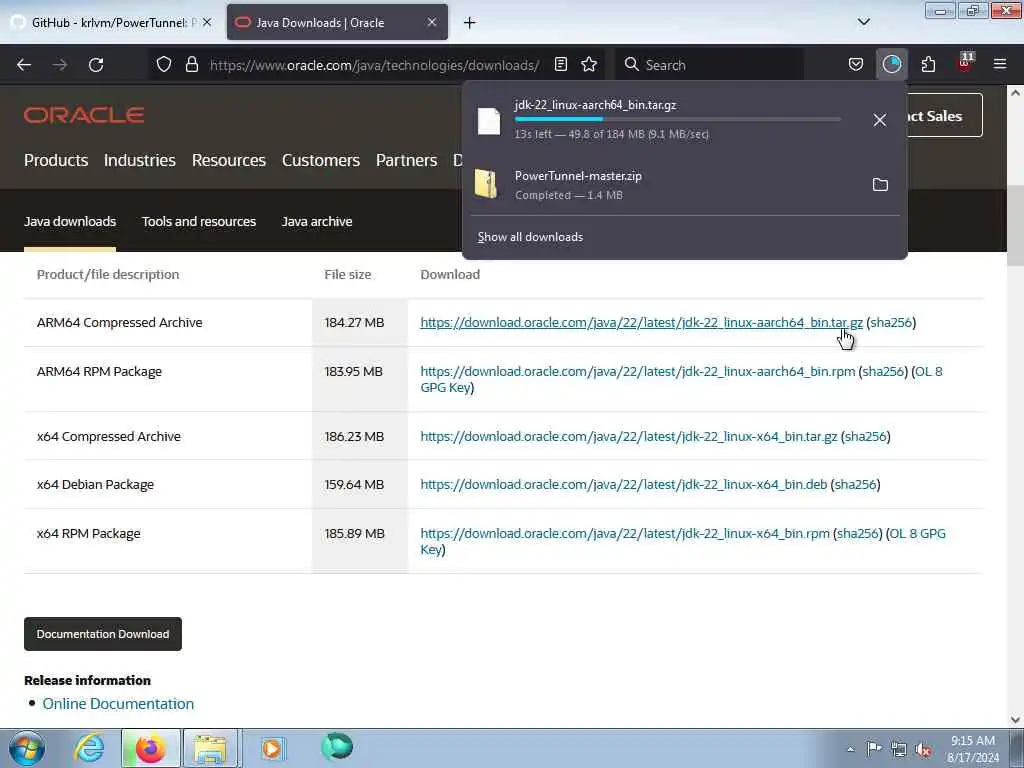Open the Online Documentation link
1024x768 pixels.
click(118, 704)
